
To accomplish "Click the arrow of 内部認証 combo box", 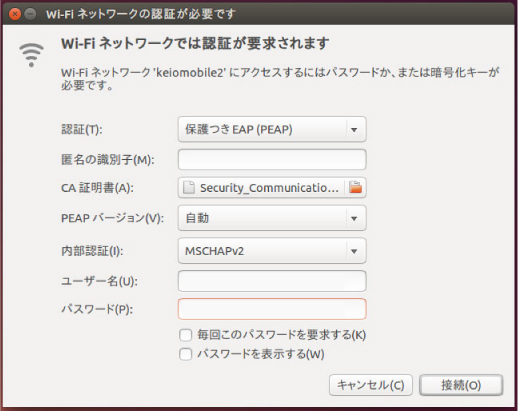I will [354, 251].
